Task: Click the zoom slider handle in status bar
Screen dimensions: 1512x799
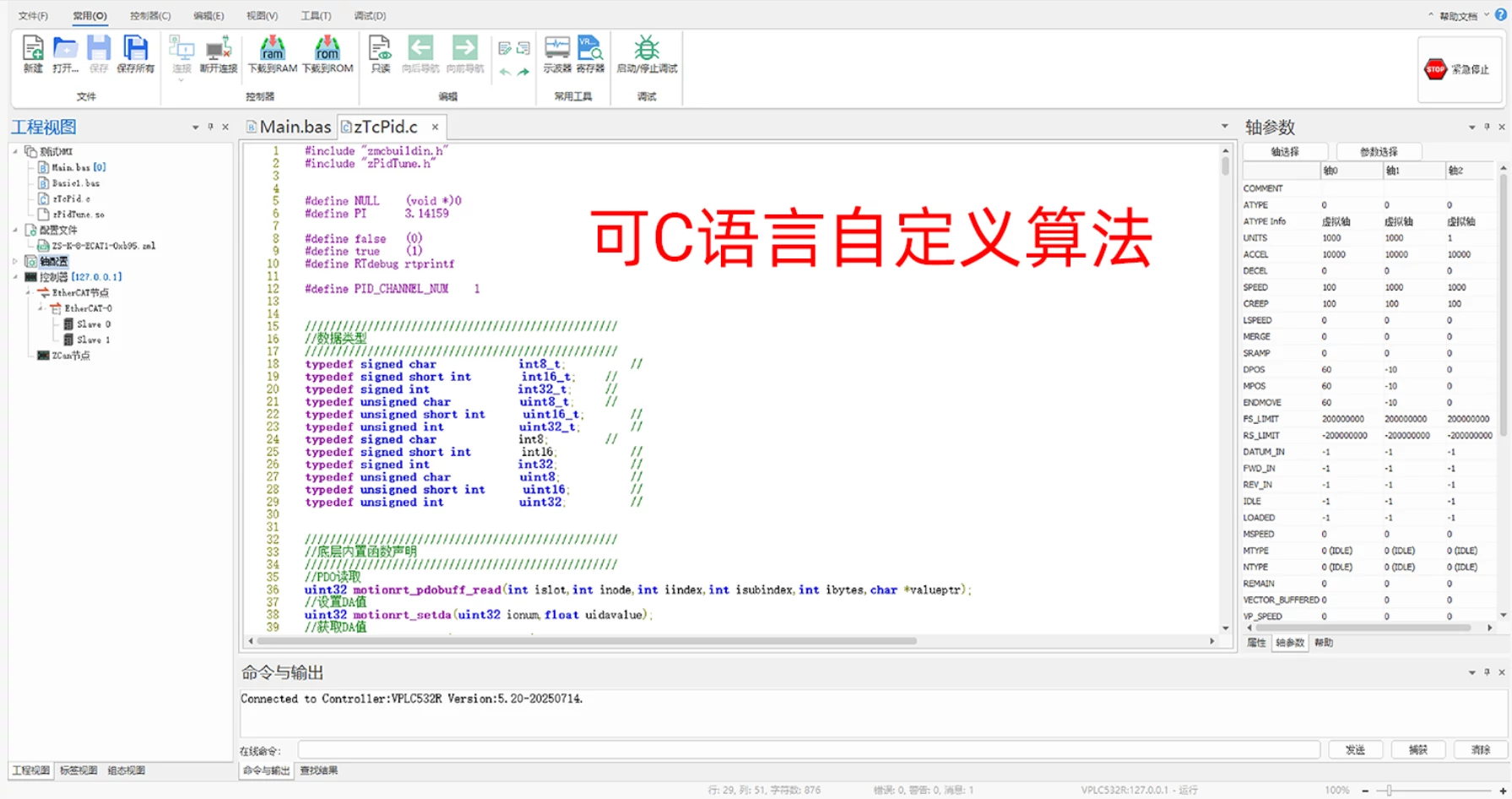Action: [x=1389, y=791]
